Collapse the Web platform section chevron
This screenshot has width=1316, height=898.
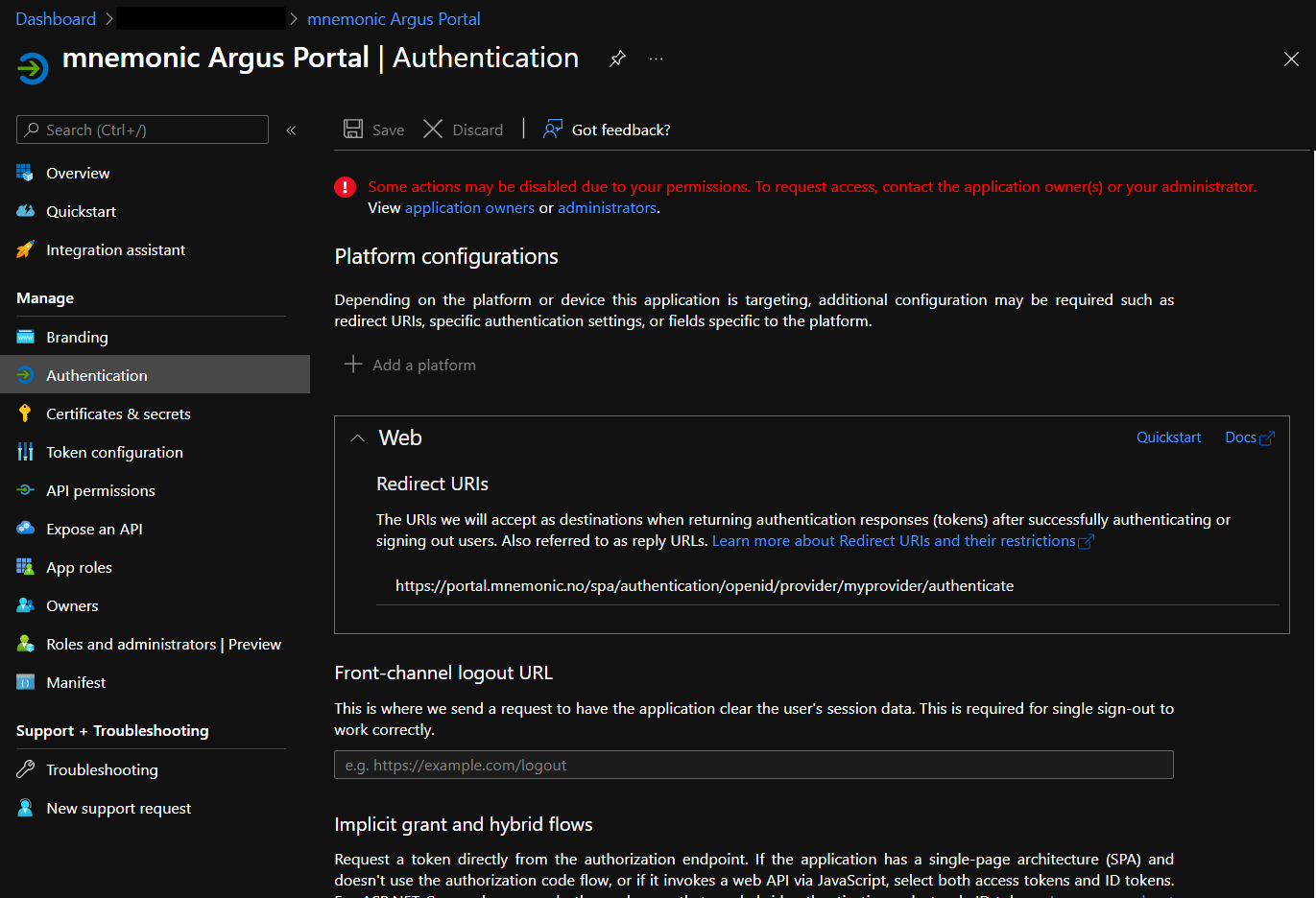point(358,437)
